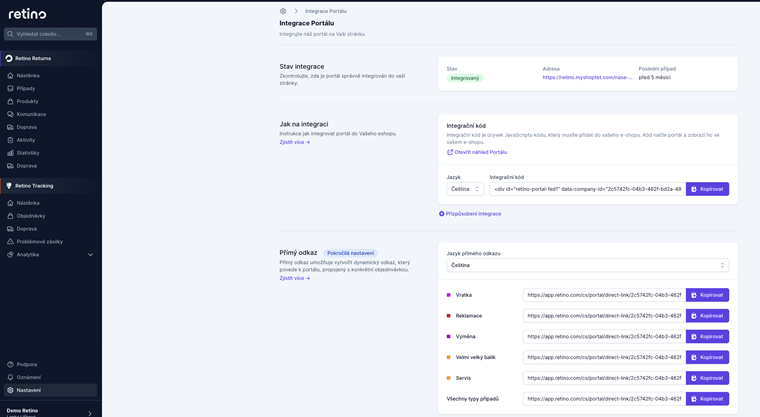Click the color square next to Reklamace
Viewport: 760px width, 417px height.
tap(449, 316)
